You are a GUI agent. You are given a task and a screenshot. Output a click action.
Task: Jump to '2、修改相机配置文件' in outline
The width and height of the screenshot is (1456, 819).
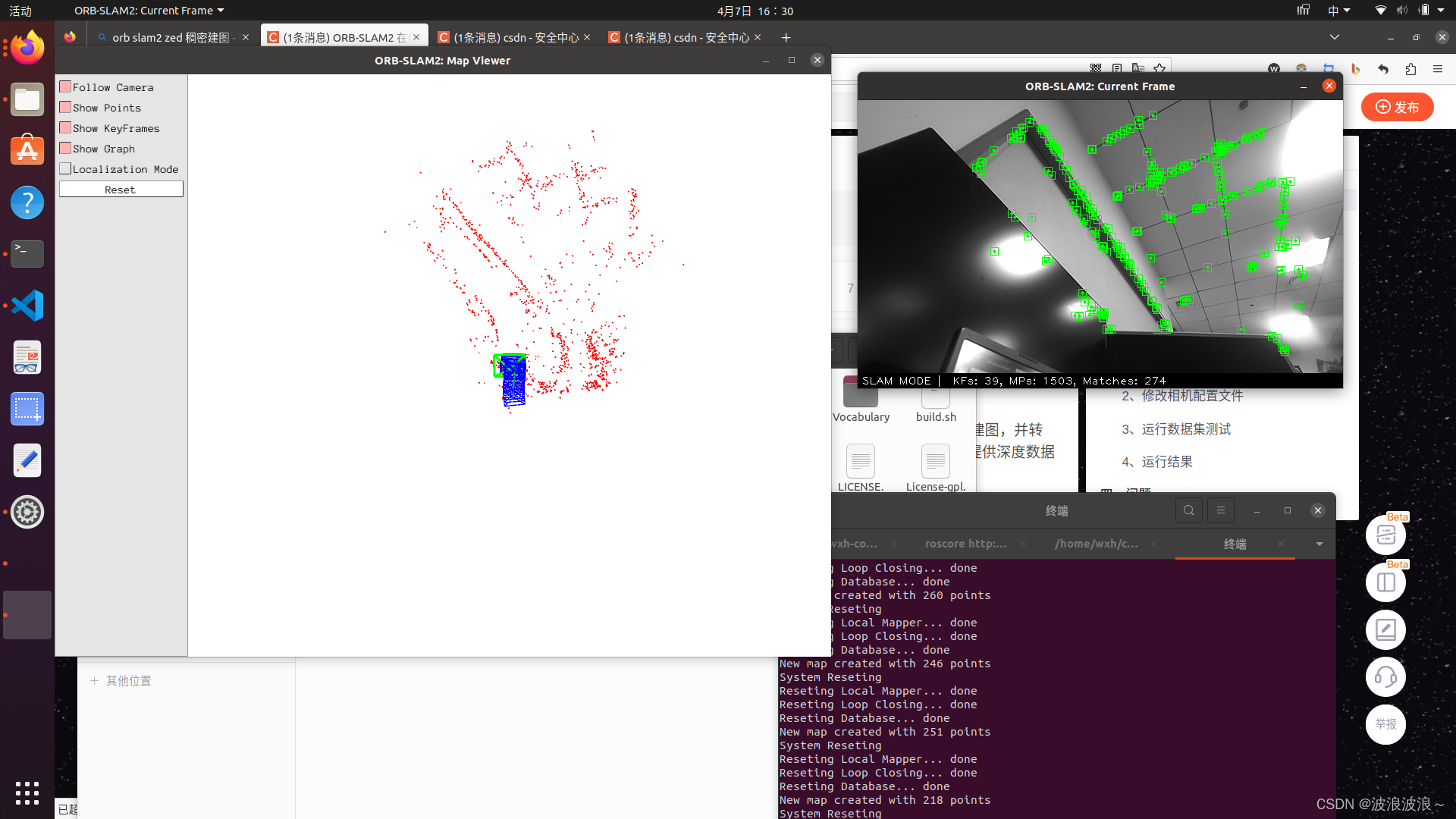pyautogui.click(x=1182, y=396)
